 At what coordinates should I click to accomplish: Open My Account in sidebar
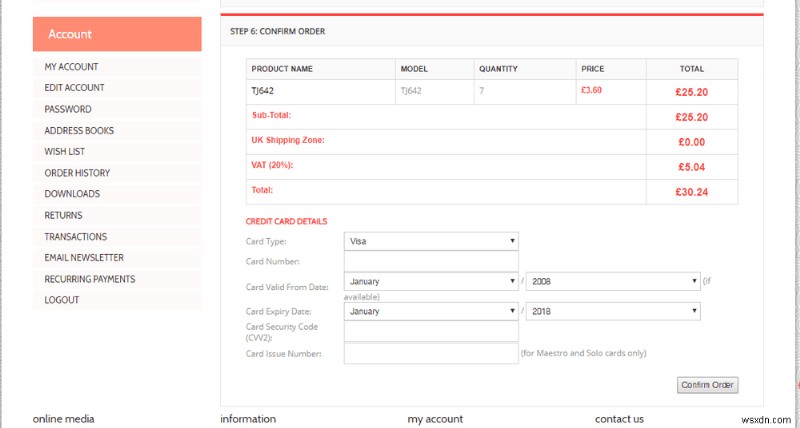(71, 67)
